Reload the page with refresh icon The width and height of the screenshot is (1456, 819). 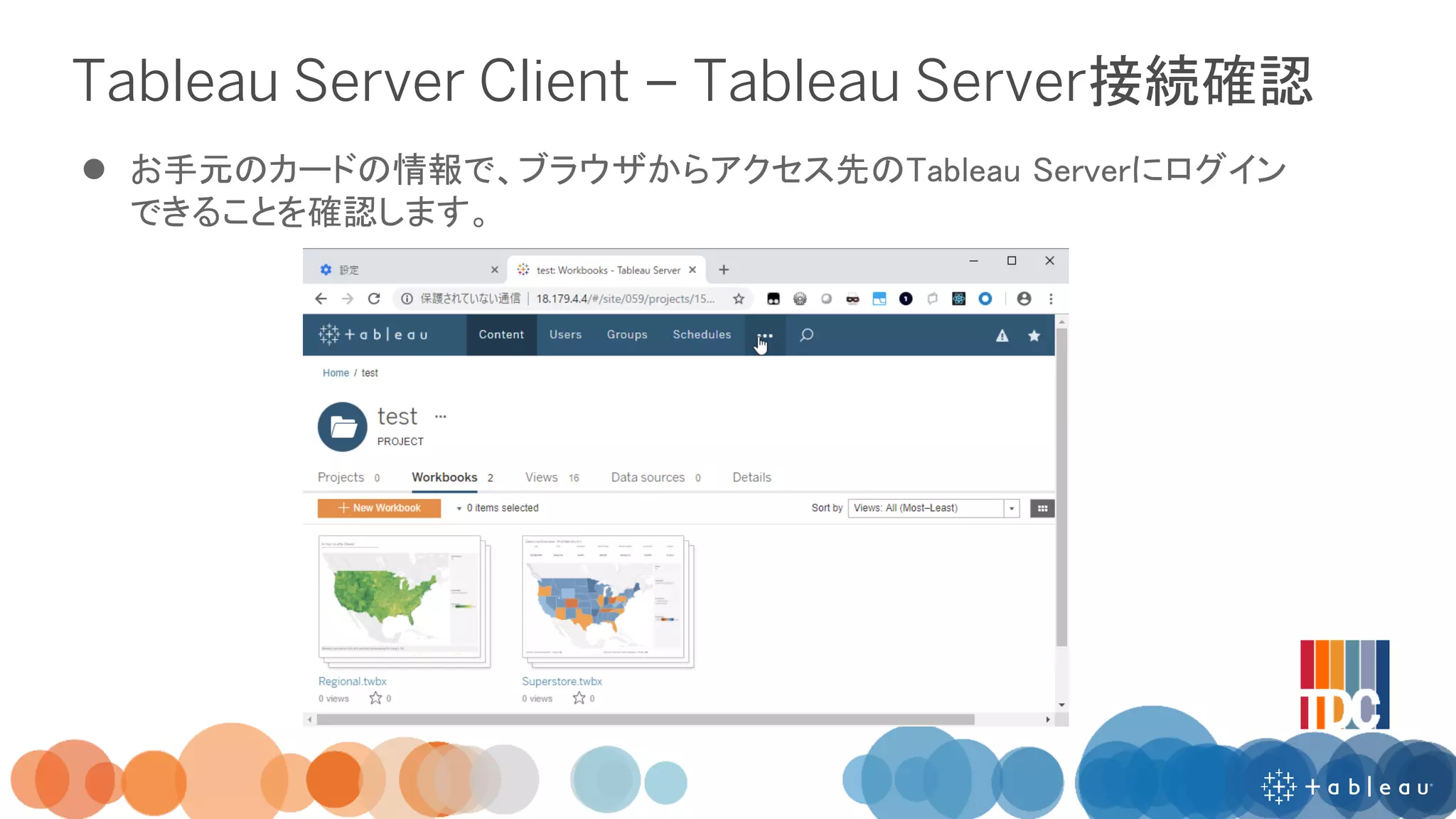coord(374,299)
